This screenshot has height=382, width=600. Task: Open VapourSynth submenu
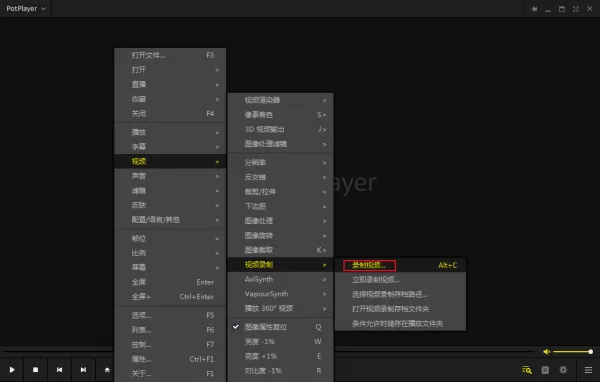pyautogui.click(x=280, y=294)
